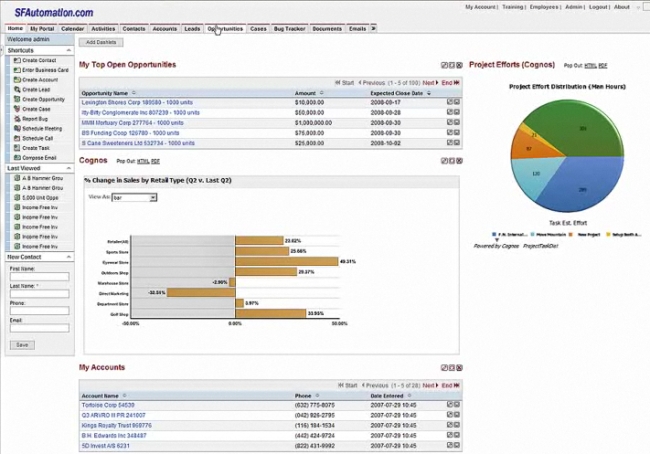Screen dimensions: 650x454
Task: Click the Create Task shortcut icon
Action: click(17, 148)
